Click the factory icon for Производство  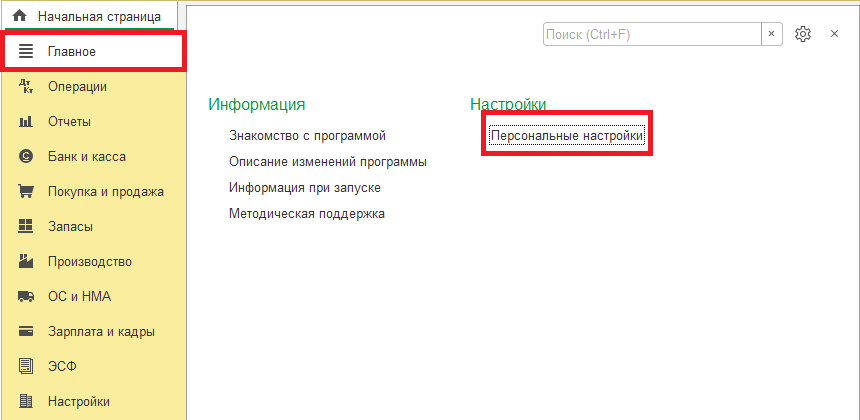tap(27, 262)
